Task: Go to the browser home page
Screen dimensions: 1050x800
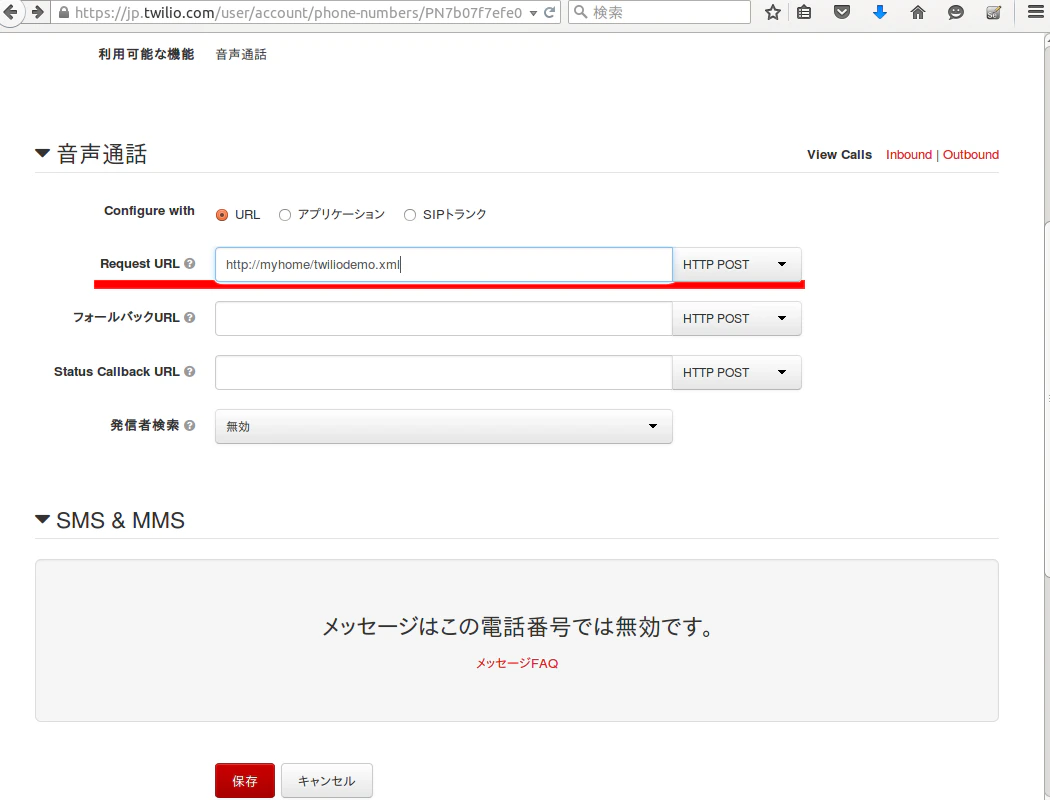Action: coord(918,12)
